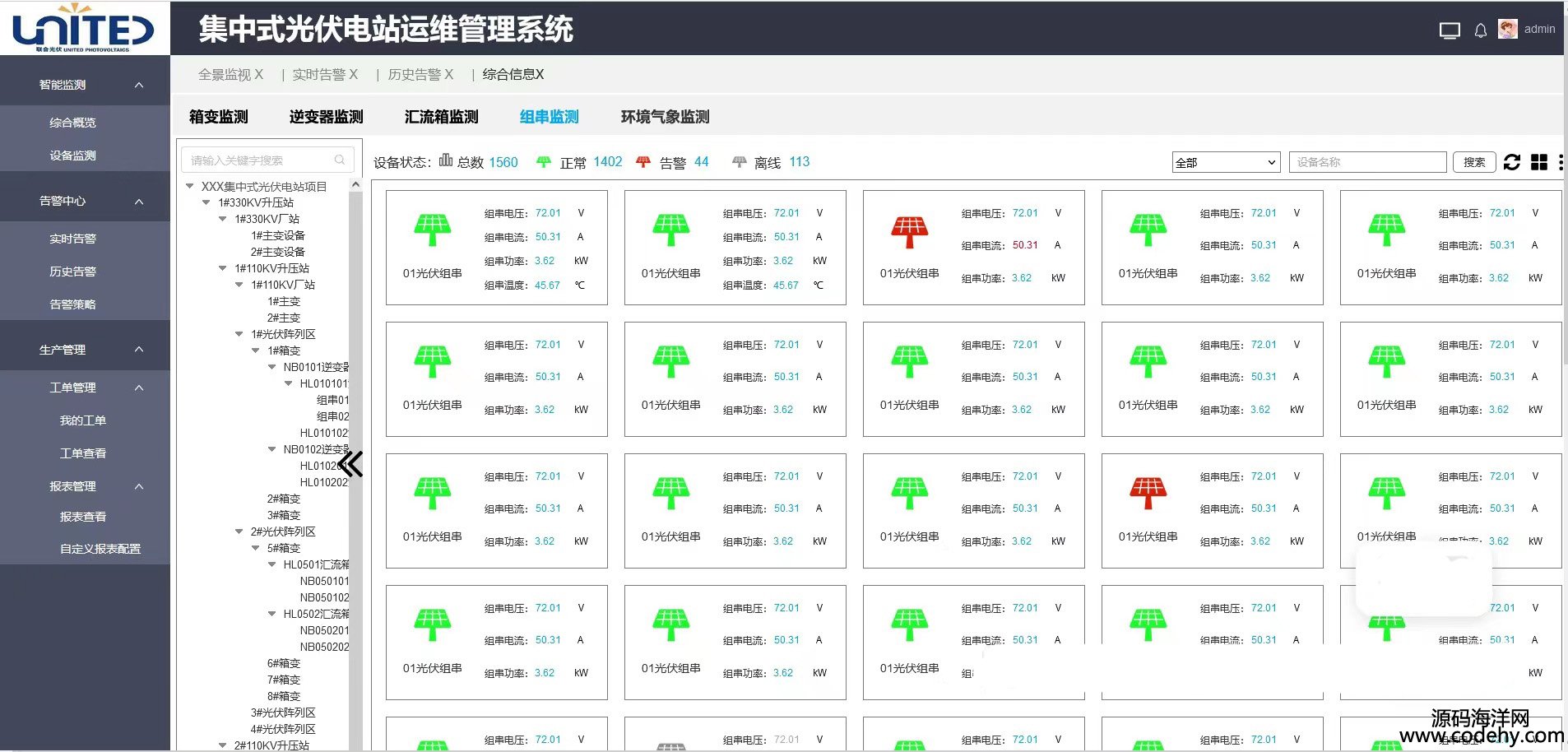Image resolution: width=1568 pixels, height=752 pixels.
Task: Select the 组串监测 tab
Action: pos(550,117)
